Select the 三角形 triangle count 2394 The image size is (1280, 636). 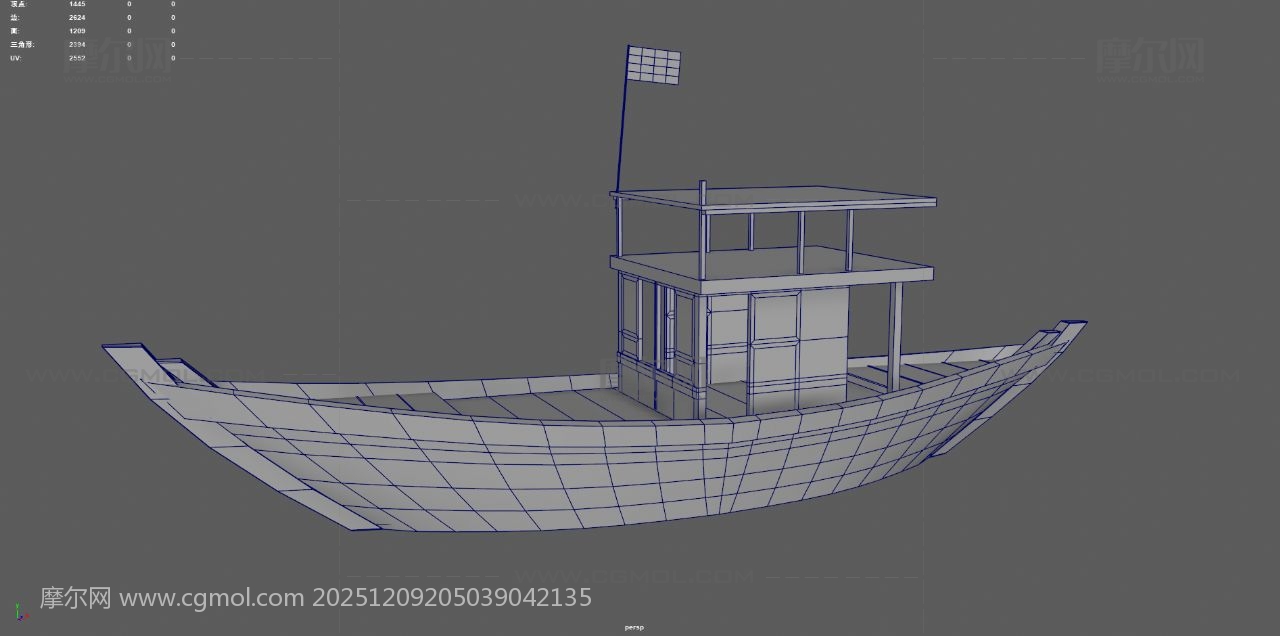77,45
